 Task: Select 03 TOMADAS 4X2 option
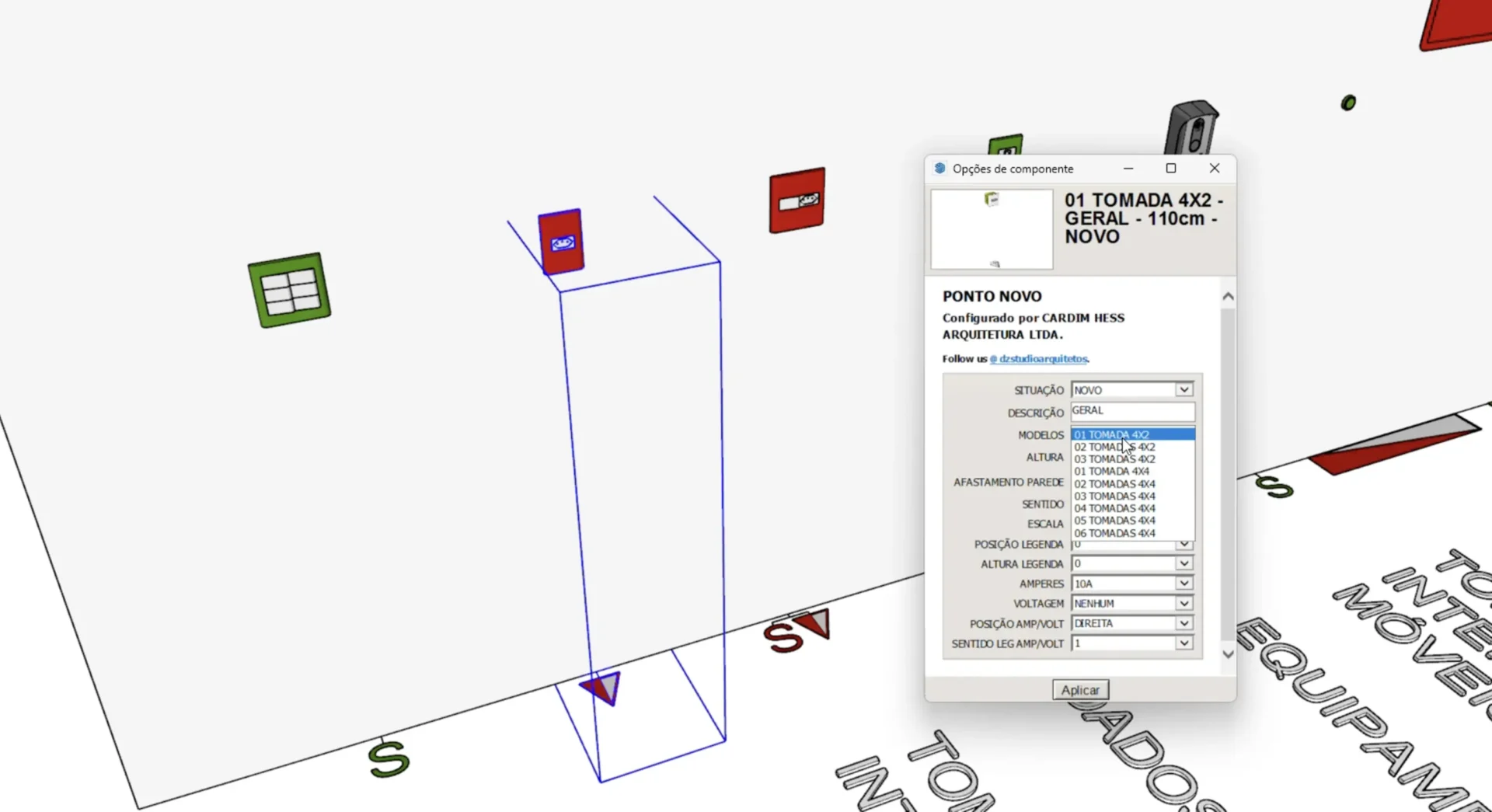coord(1114,459)
